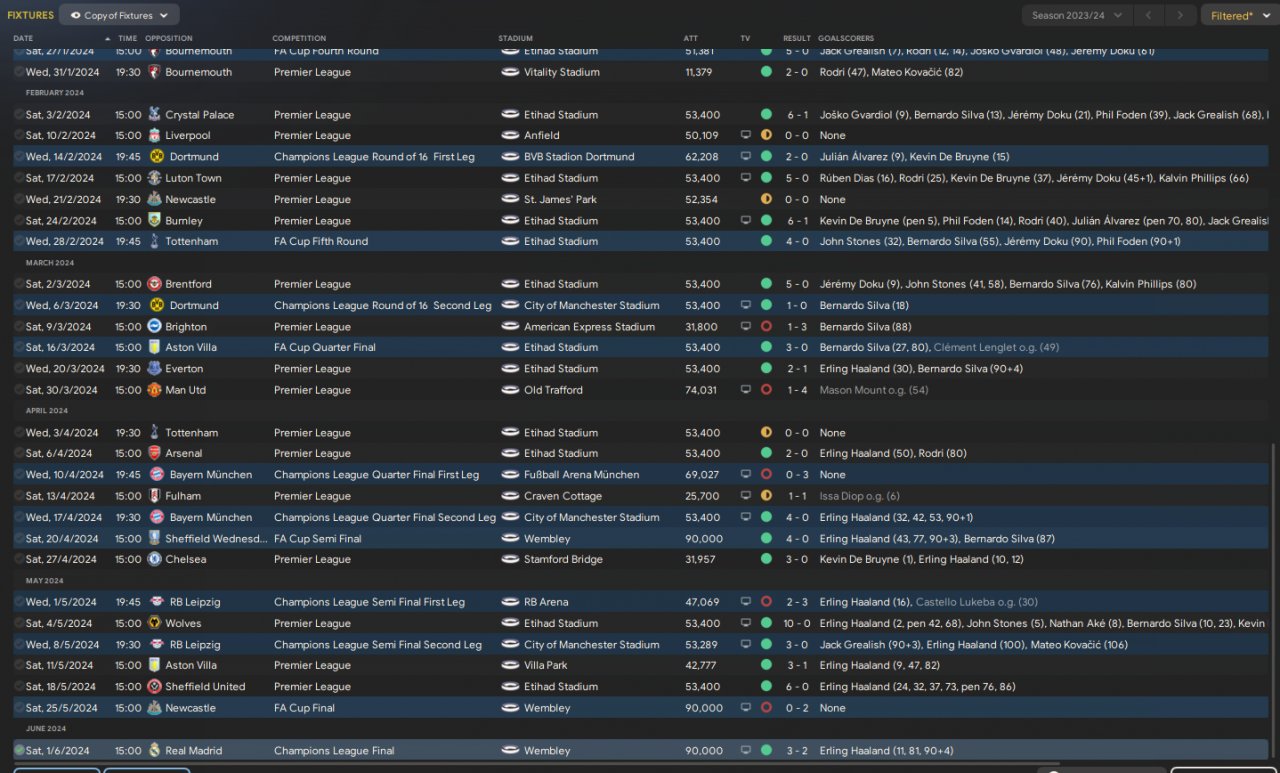Open the Sheffield Wednesday opposition link
The image size is (1280, 773).
tap(216, 539)
